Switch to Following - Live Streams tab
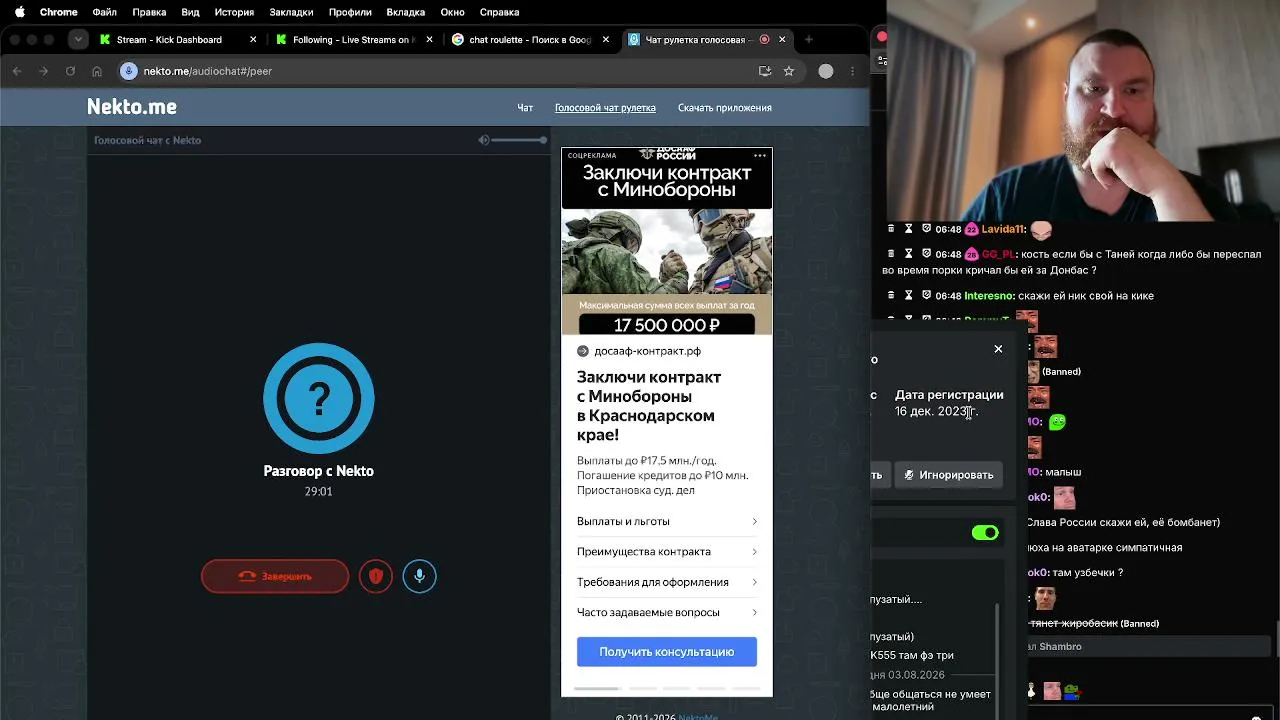Screen dimensions: 1280x720 click(x=352, y=40)
